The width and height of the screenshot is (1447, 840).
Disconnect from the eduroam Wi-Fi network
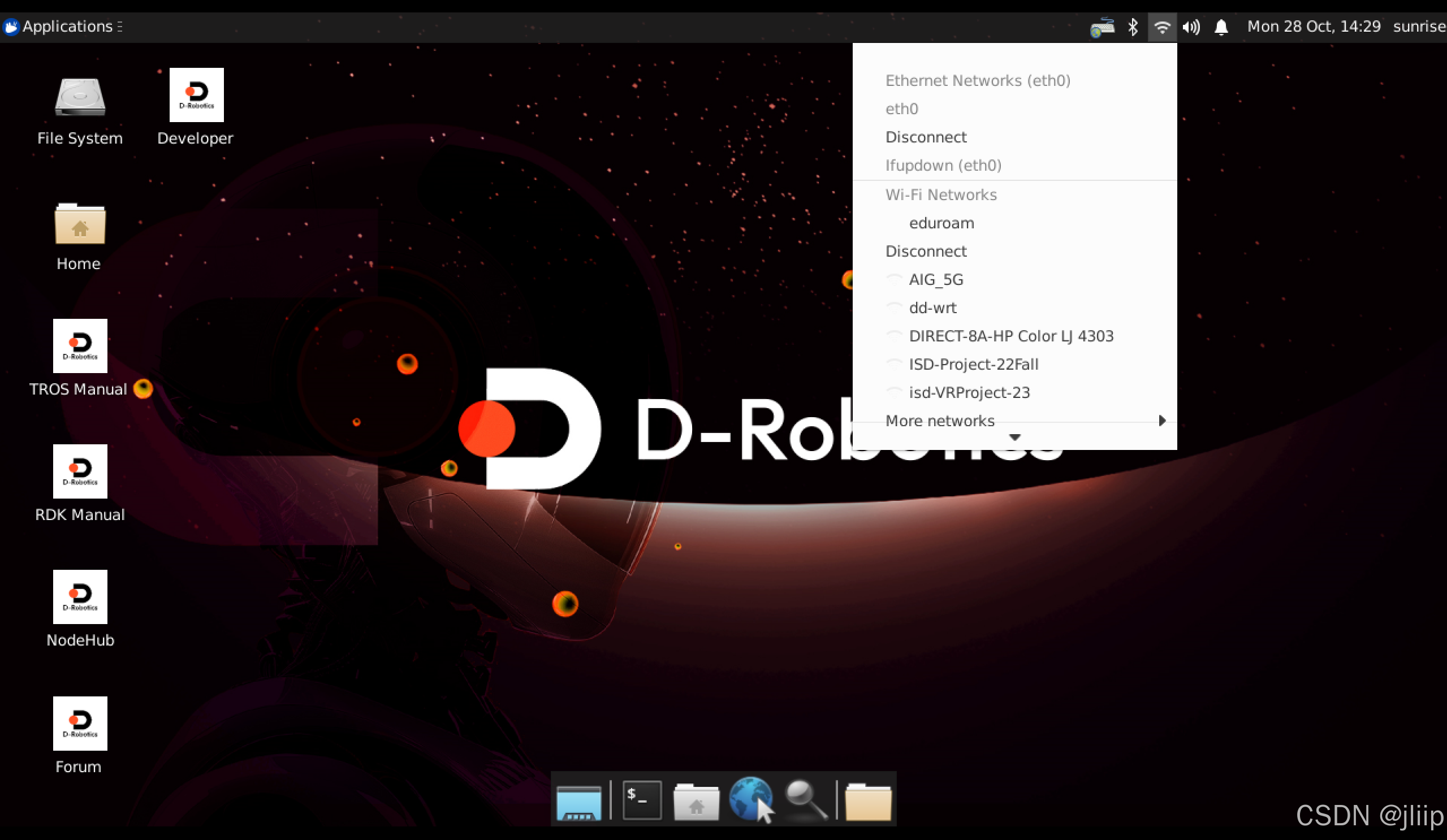[926, 251]
